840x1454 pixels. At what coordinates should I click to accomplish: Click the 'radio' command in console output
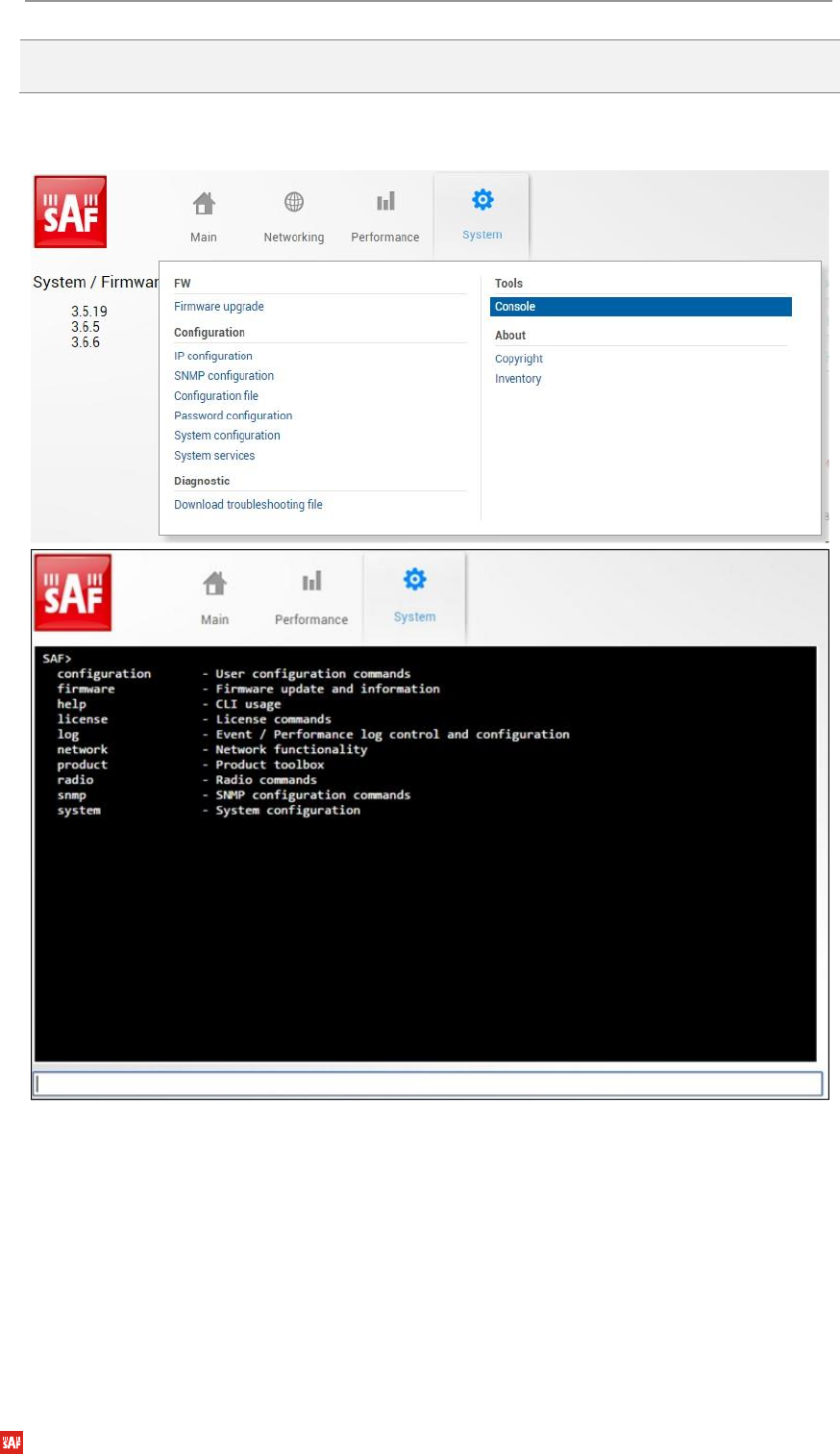click(75, 780)
